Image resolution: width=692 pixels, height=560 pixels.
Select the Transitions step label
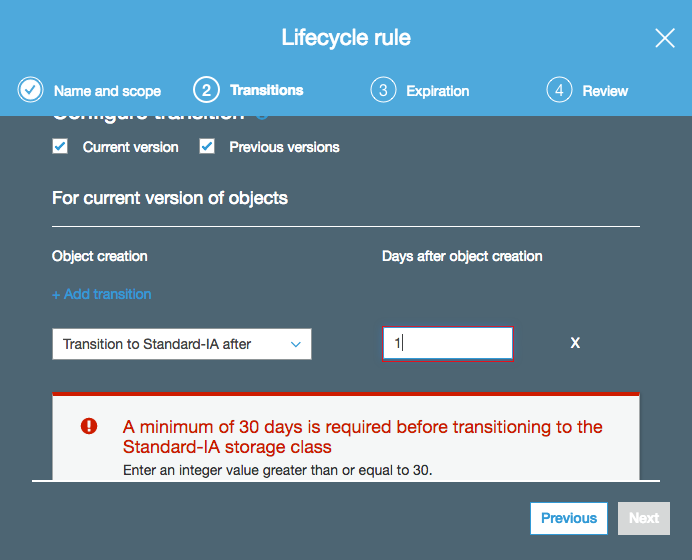(267, 90)
